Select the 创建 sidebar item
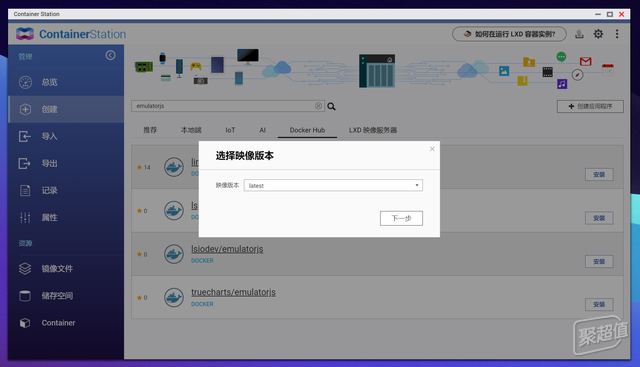Image resolution: width=640 pixels, height=367 pixels. coord(66,109)
